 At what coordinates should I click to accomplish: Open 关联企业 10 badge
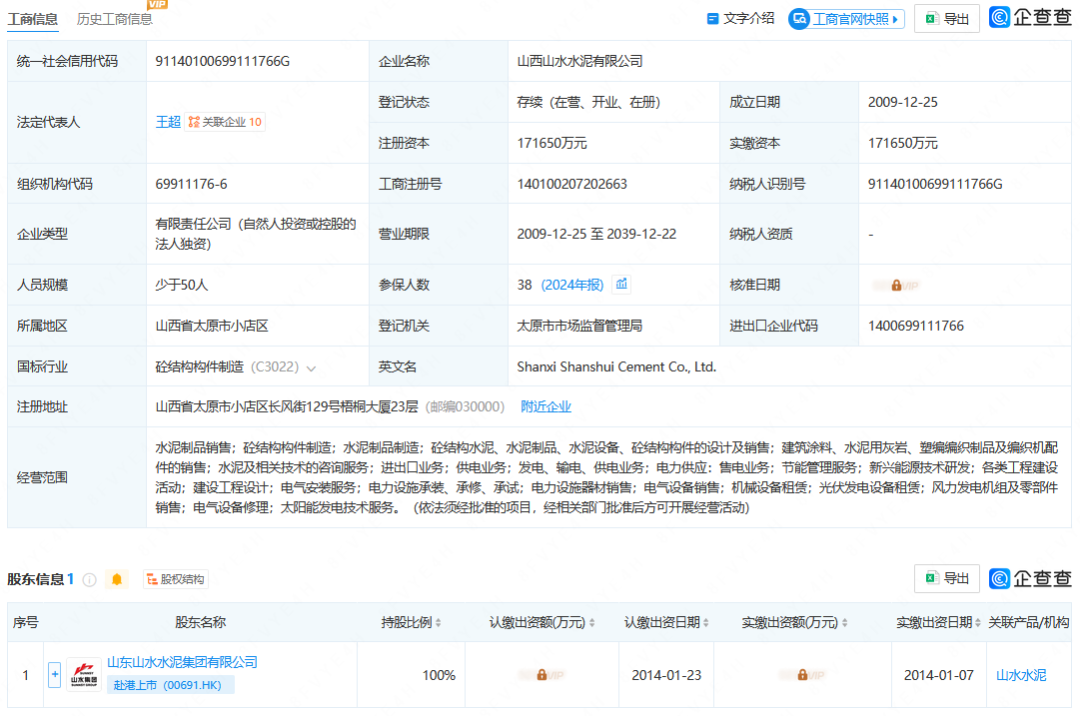225,122
